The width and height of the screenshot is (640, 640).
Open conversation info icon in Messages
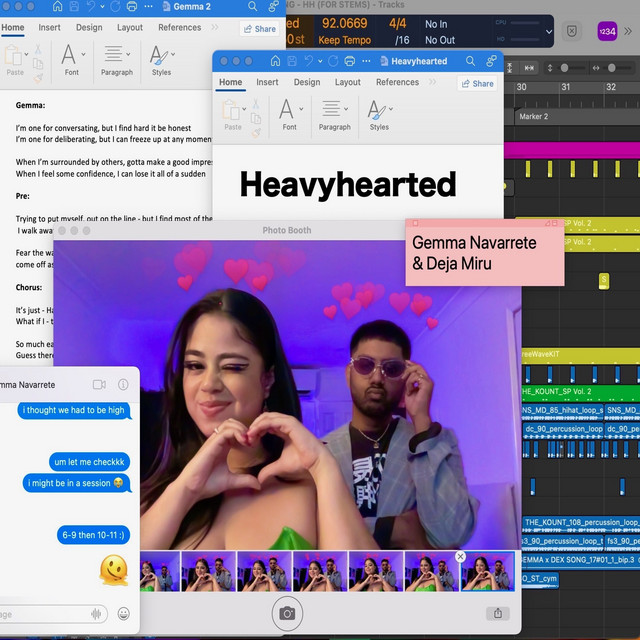(123, 384)
